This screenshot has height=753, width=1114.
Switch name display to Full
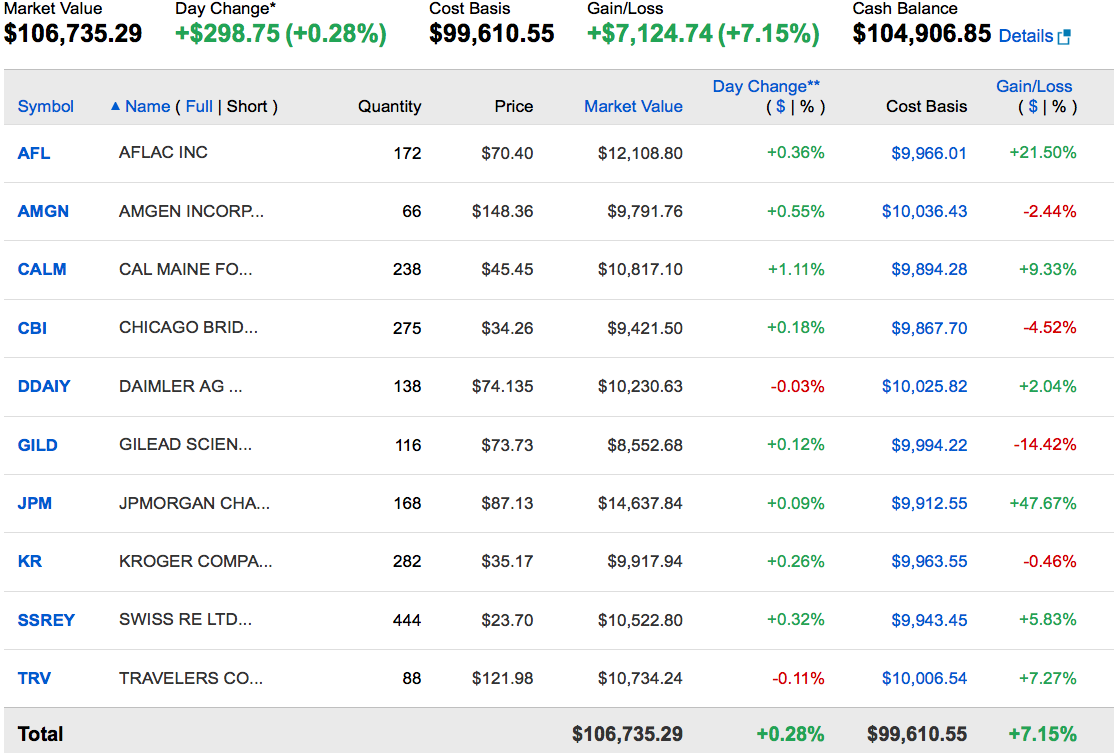(x=199, y=107)
